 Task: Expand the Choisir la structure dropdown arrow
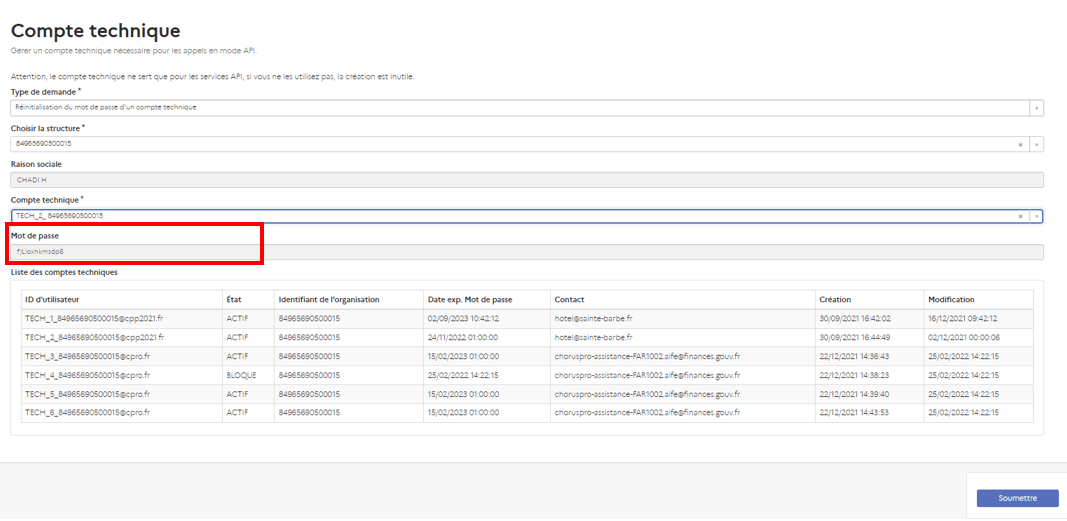click(1037, 144)
